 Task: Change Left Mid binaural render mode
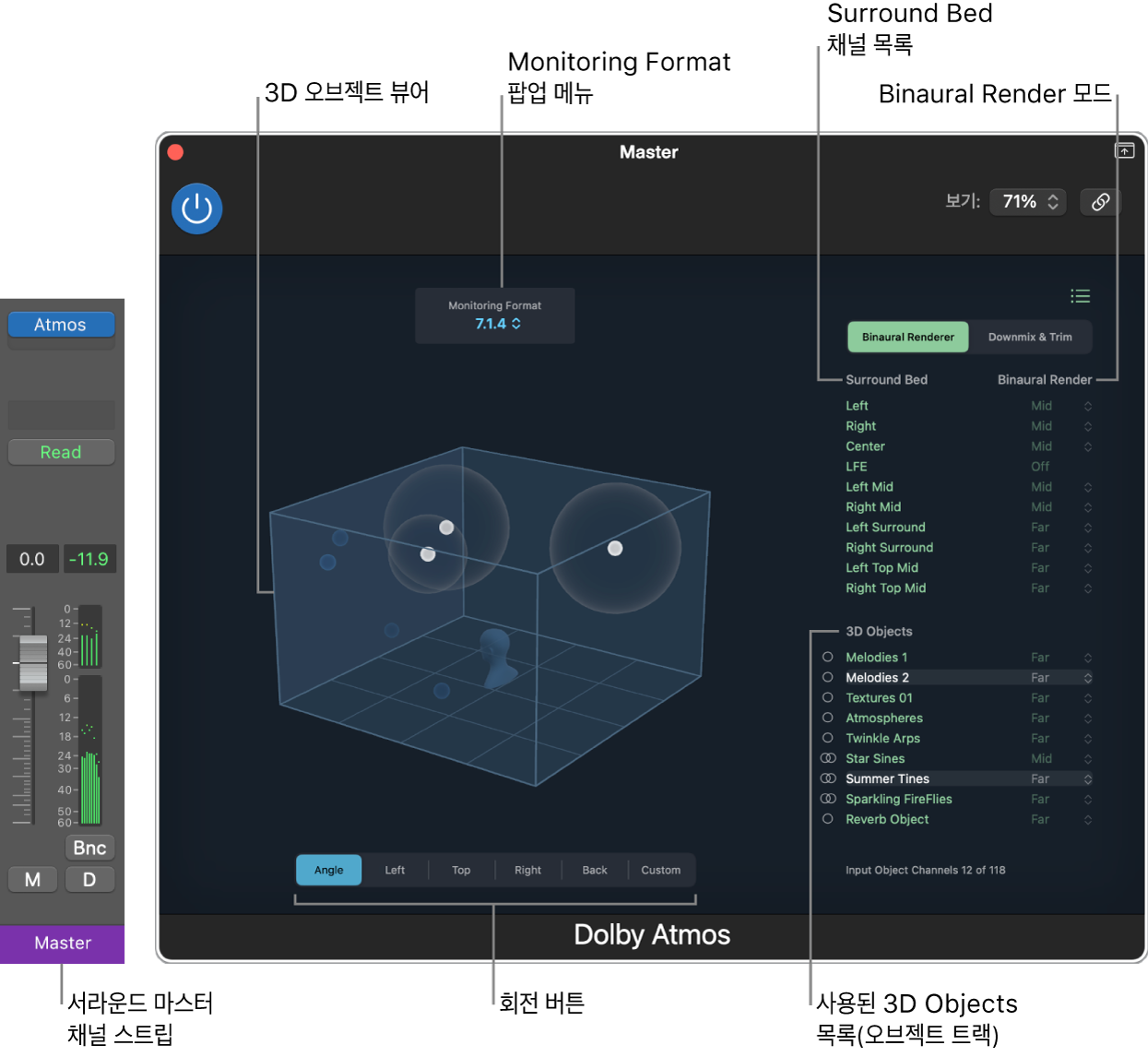coord(1060,487)
